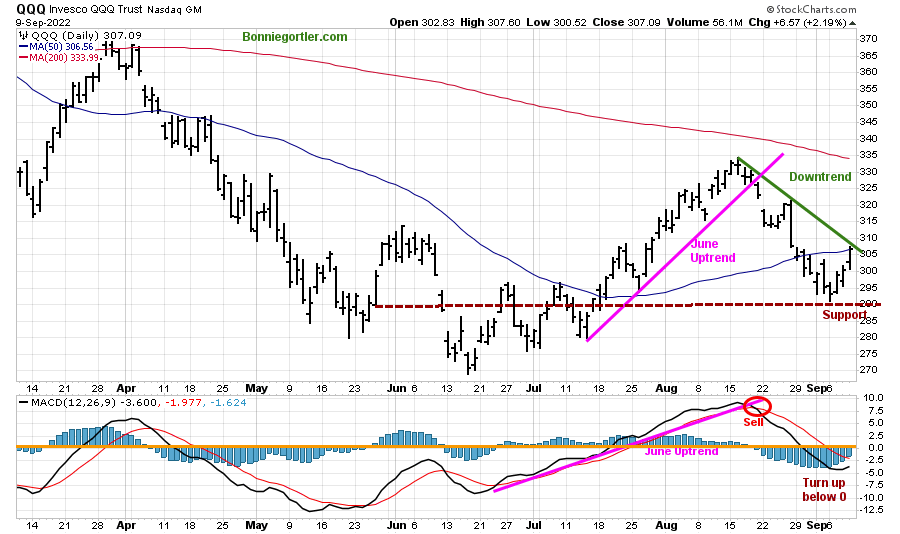Click the MA(50) 306.56 legend entry
900x534 pixels.
tap(56, 47)
